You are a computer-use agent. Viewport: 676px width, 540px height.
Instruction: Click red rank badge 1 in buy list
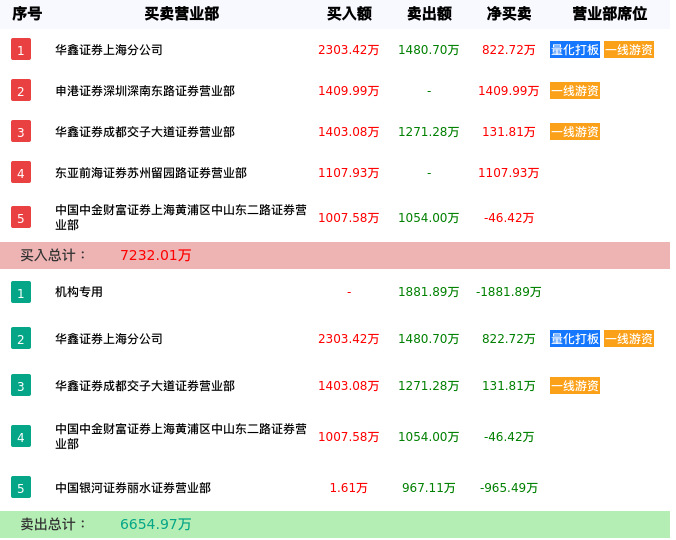click(x=21, y=49)
